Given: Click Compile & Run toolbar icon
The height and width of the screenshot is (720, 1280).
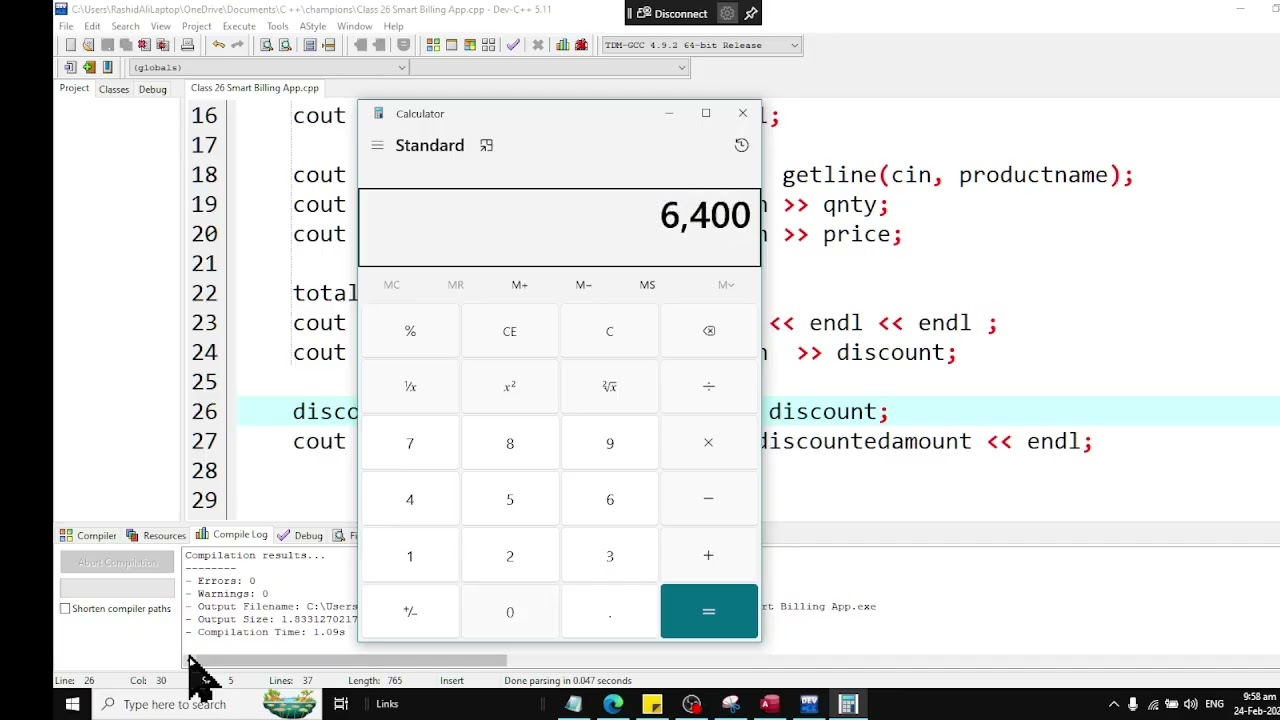Looking at the screenshot, I should point(470,45).
